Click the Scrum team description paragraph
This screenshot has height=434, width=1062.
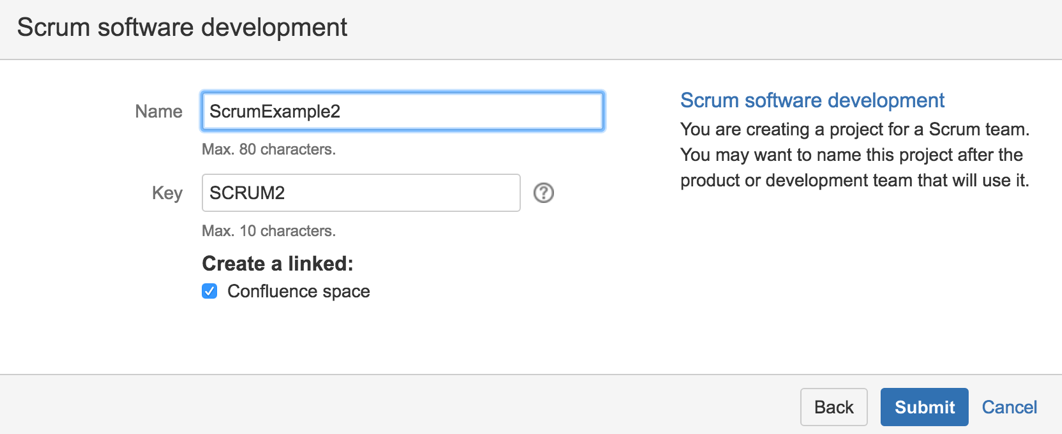pos(855,155)
